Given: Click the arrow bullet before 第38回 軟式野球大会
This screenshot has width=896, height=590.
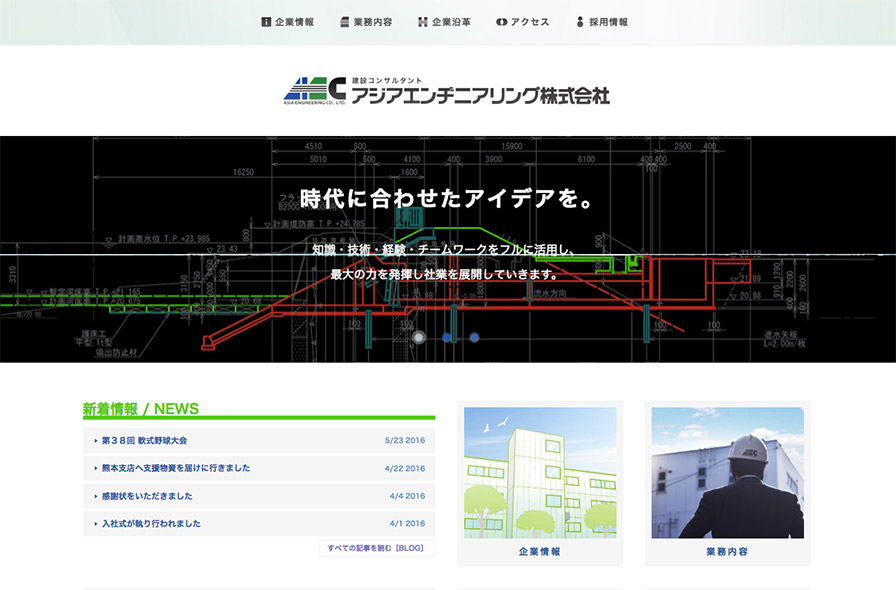Looking at the screenshot, I should 95,441.
